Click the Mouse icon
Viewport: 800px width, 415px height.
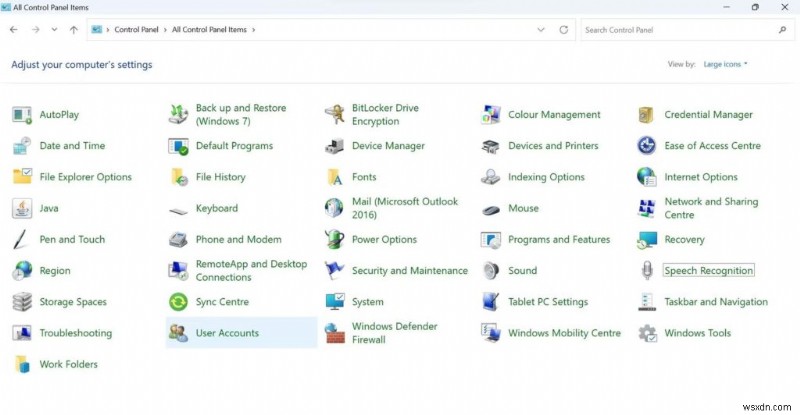pos(490,209)
